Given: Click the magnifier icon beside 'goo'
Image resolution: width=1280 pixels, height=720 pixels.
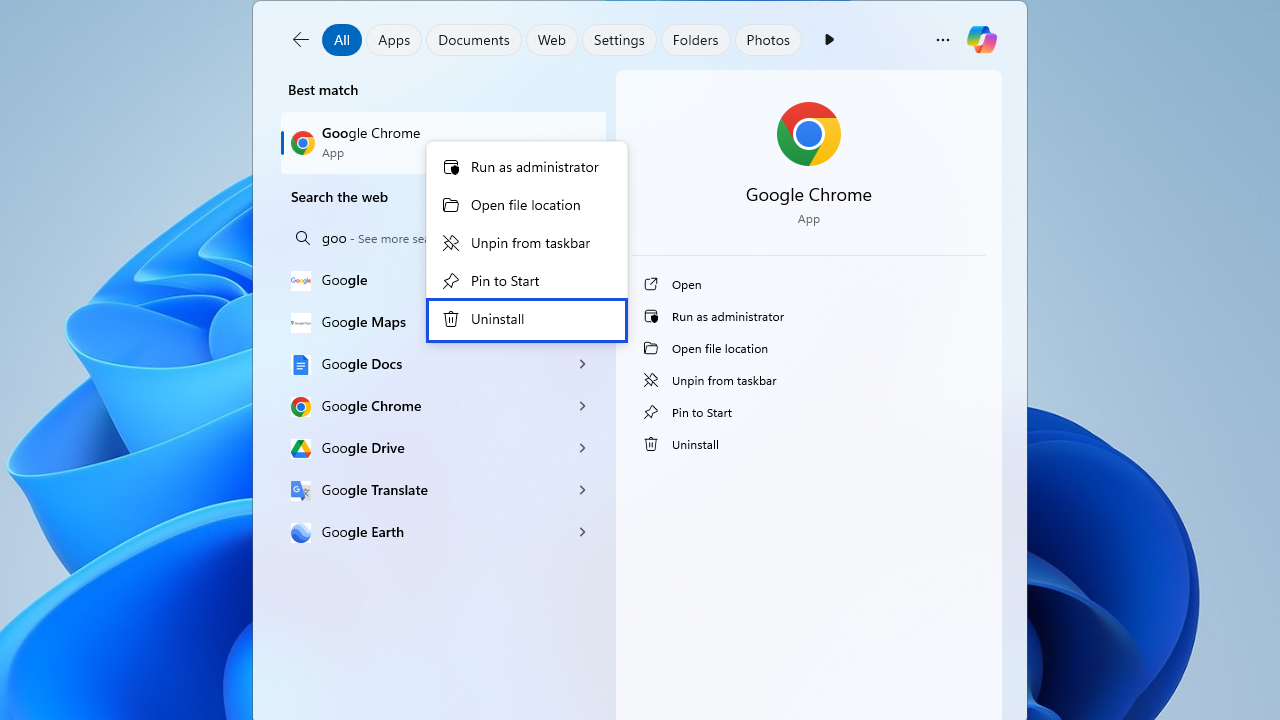Looking at the screenshot, I should pos(302,238).
